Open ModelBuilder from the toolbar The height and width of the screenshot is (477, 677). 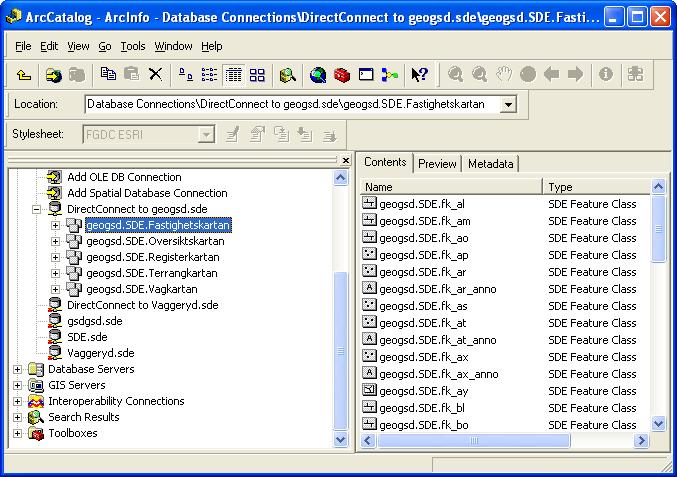tap(389, 75)
